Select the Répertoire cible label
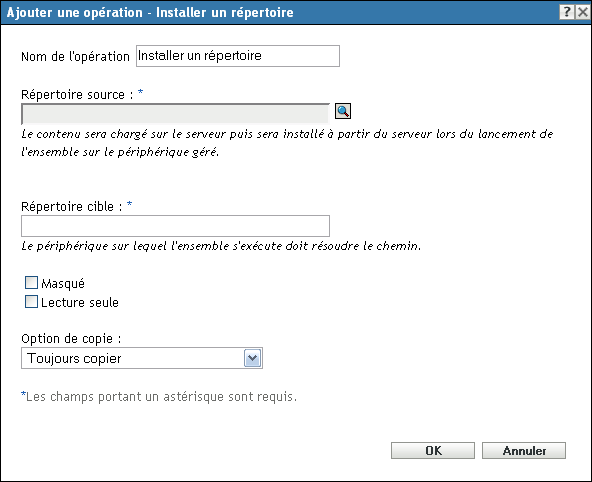This screenshot has width=592, height=482. [x=72, y=206]
